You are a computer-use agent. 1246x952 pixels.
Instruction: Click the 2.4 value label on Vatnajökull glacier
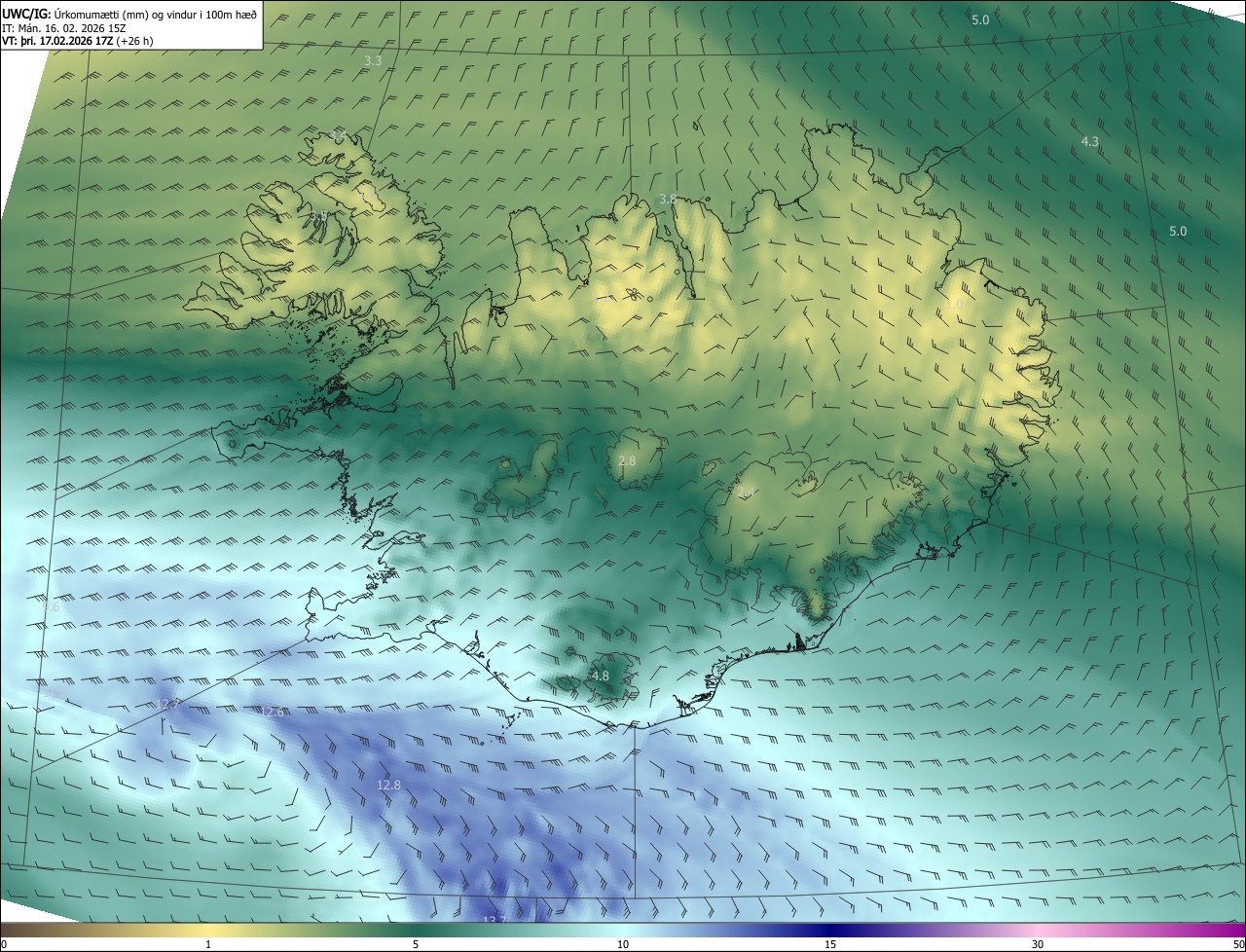pyautogui.click(x=747, y=494)
